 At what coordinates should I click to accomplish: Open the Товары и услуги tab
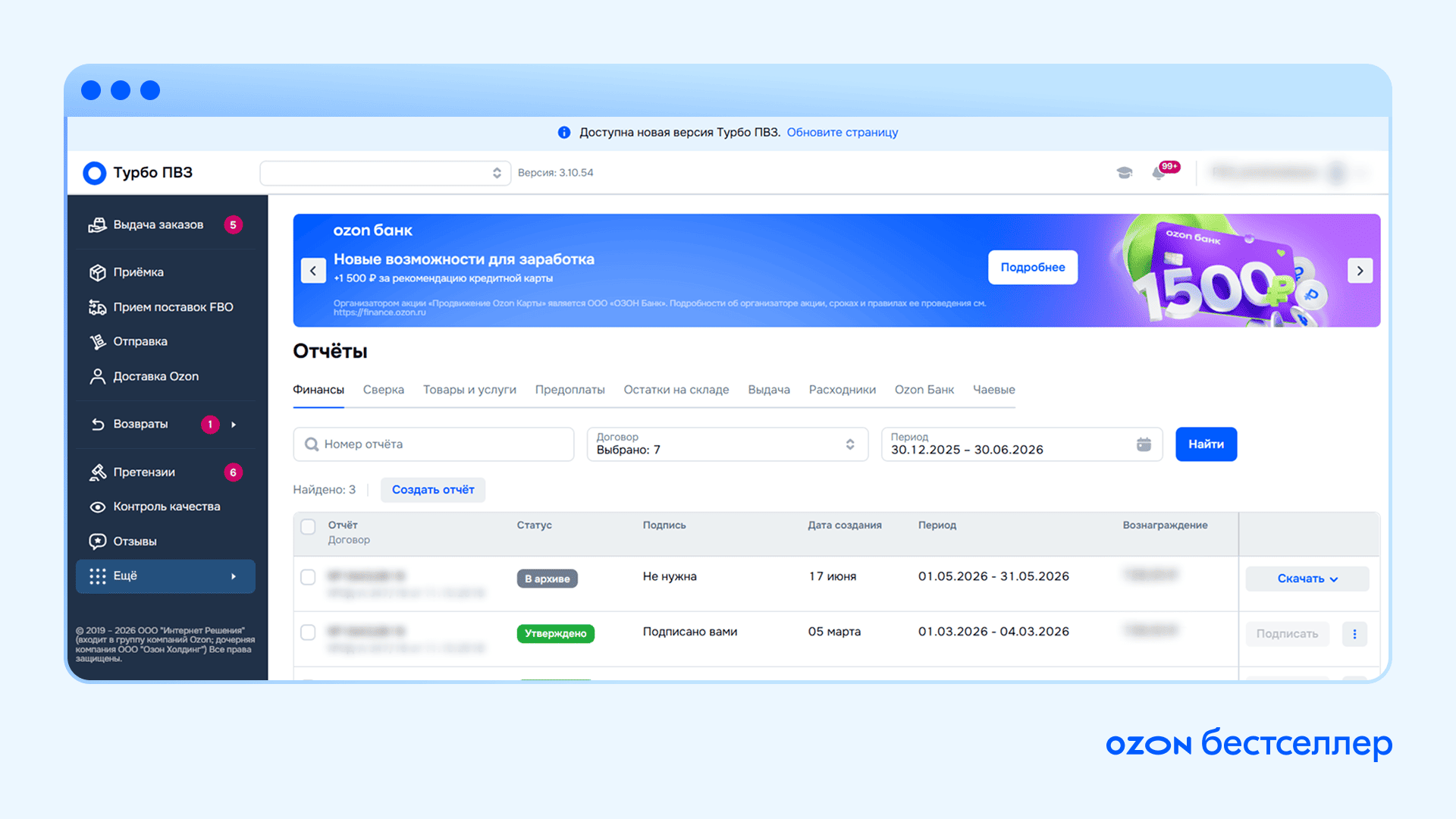pyautogui.click(x=469, y=390)
